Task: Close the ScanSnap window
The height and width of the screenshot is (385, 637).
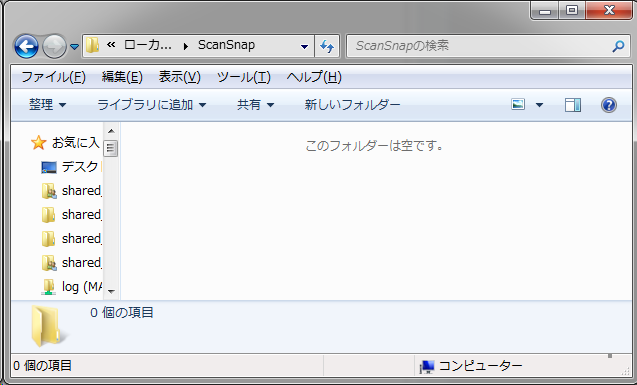Action: point(609,11)
